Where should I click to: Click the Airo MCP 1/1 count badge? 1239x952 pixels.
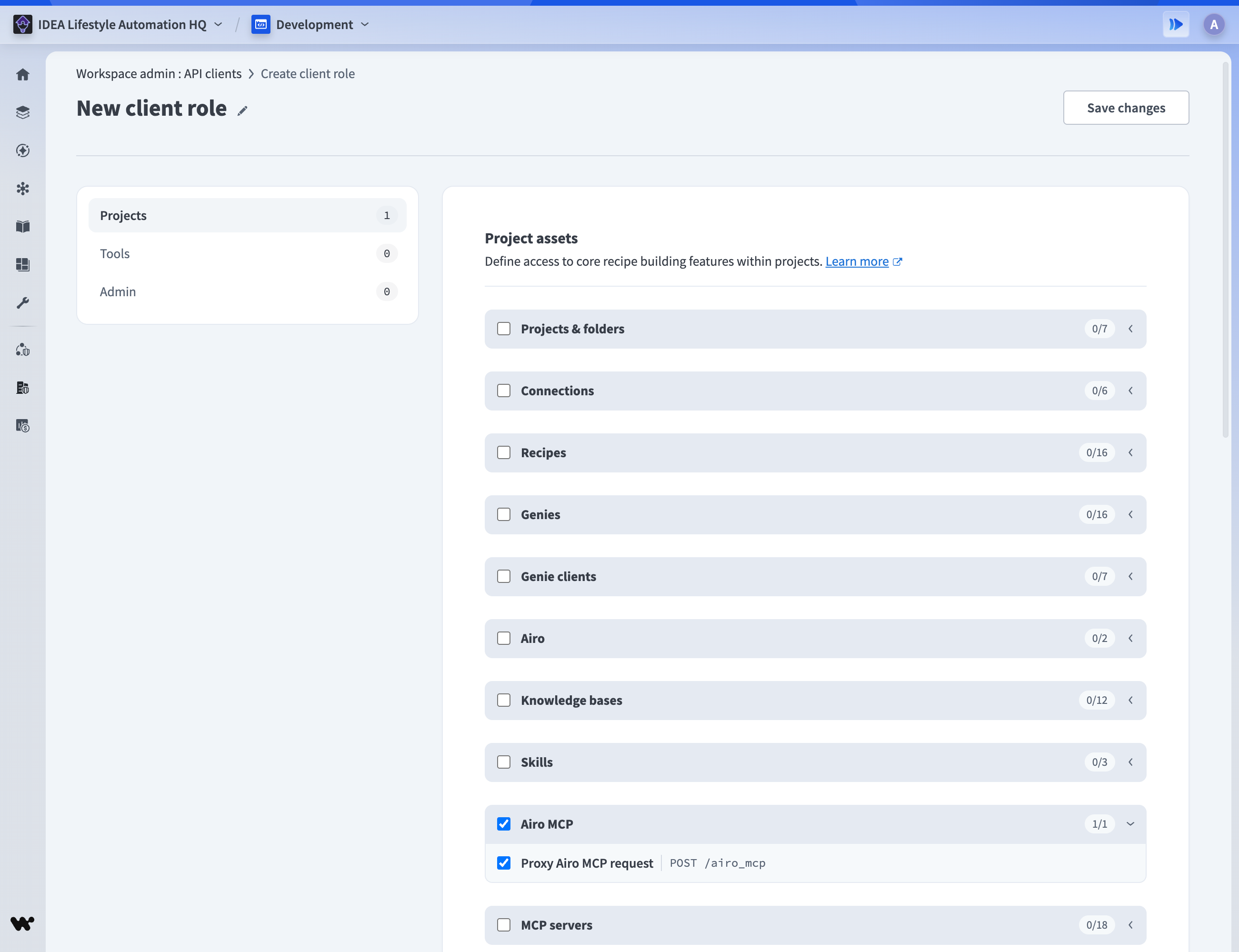pyautogui.click(x=1099, y=824)
